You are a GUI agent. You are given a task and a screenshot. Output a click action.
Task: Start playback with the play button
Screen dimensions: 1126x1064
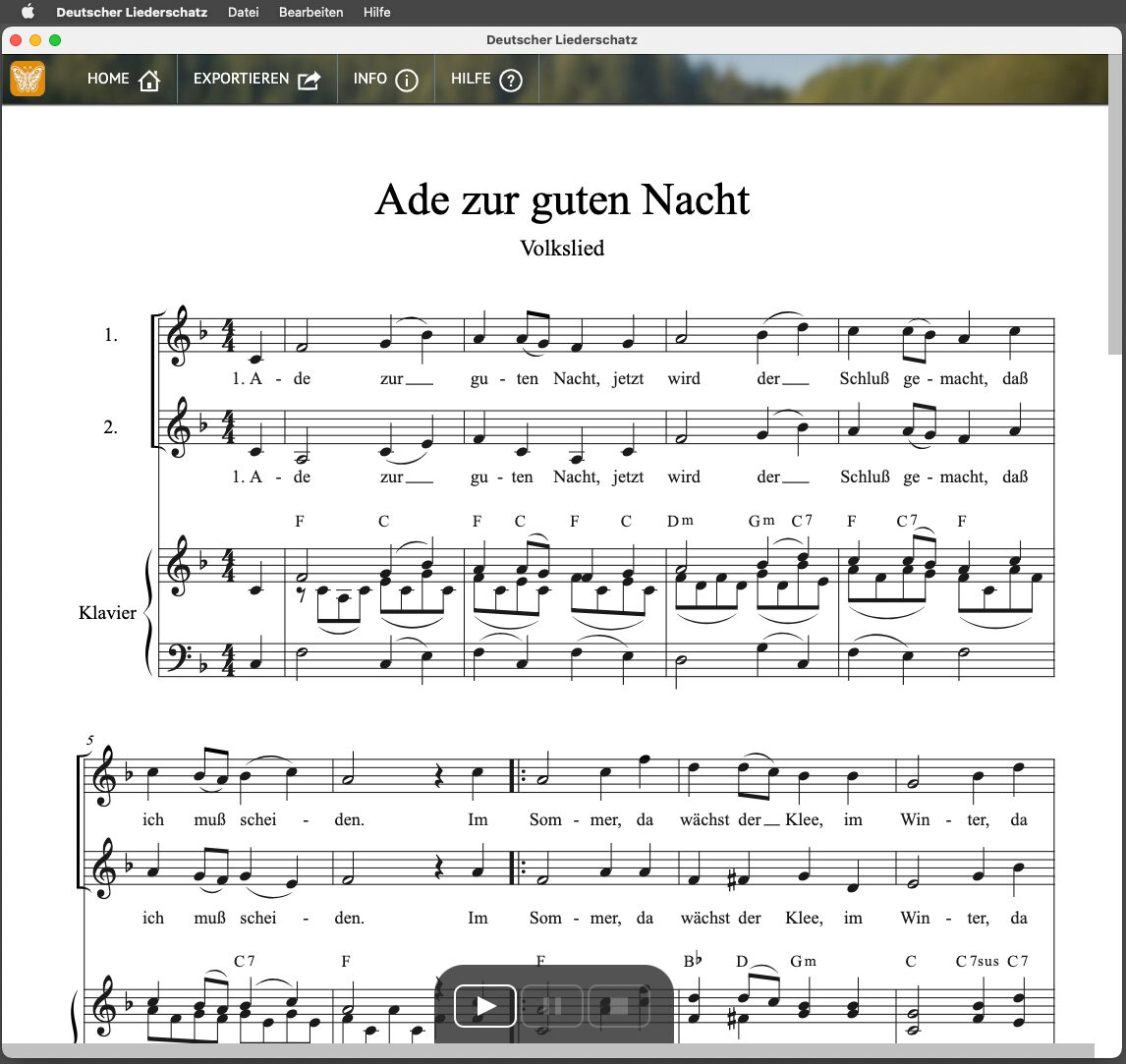(485, 1005)
